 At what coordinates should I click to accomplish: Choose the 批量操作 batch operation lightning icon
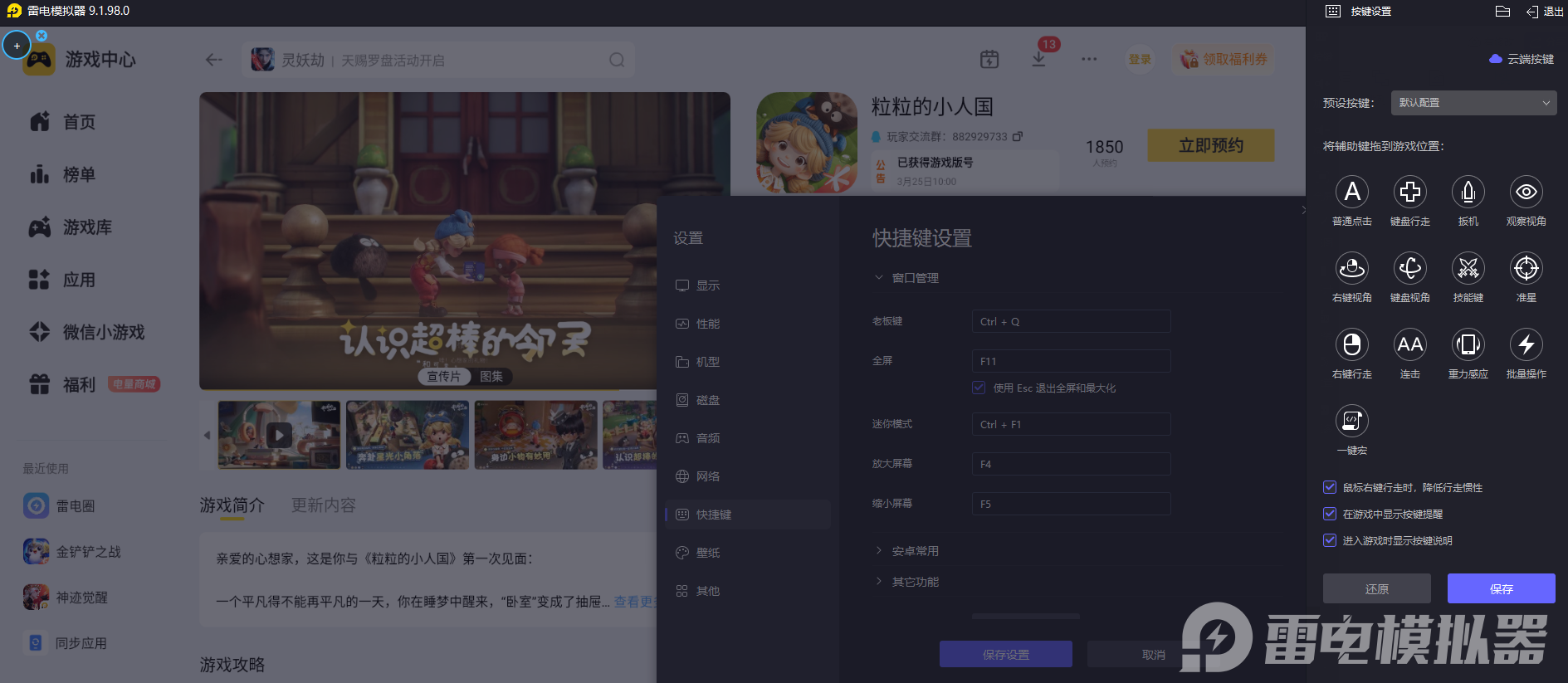click(1526, 344)
